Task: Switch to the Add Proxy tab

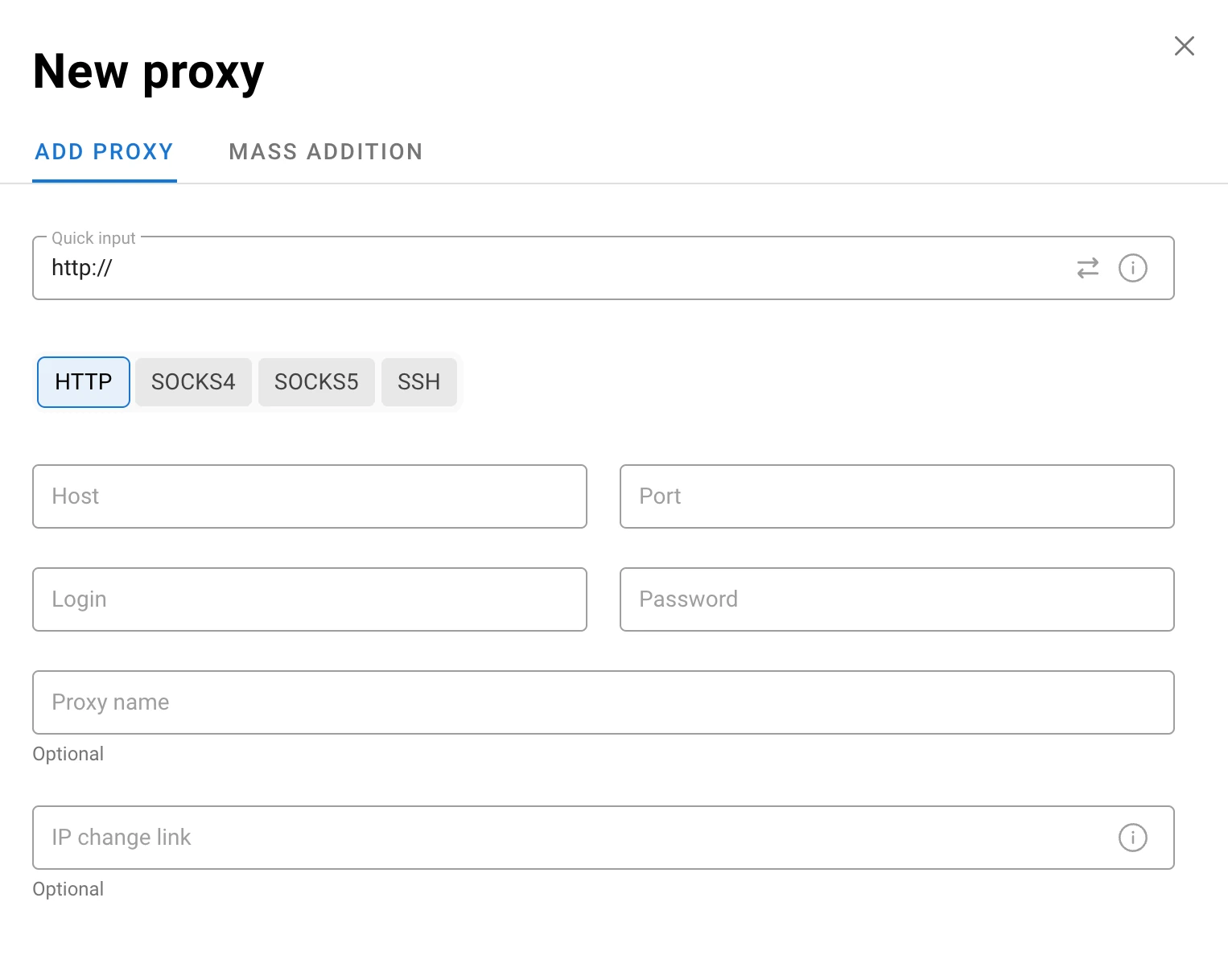Action: click(x=105, y=152)
